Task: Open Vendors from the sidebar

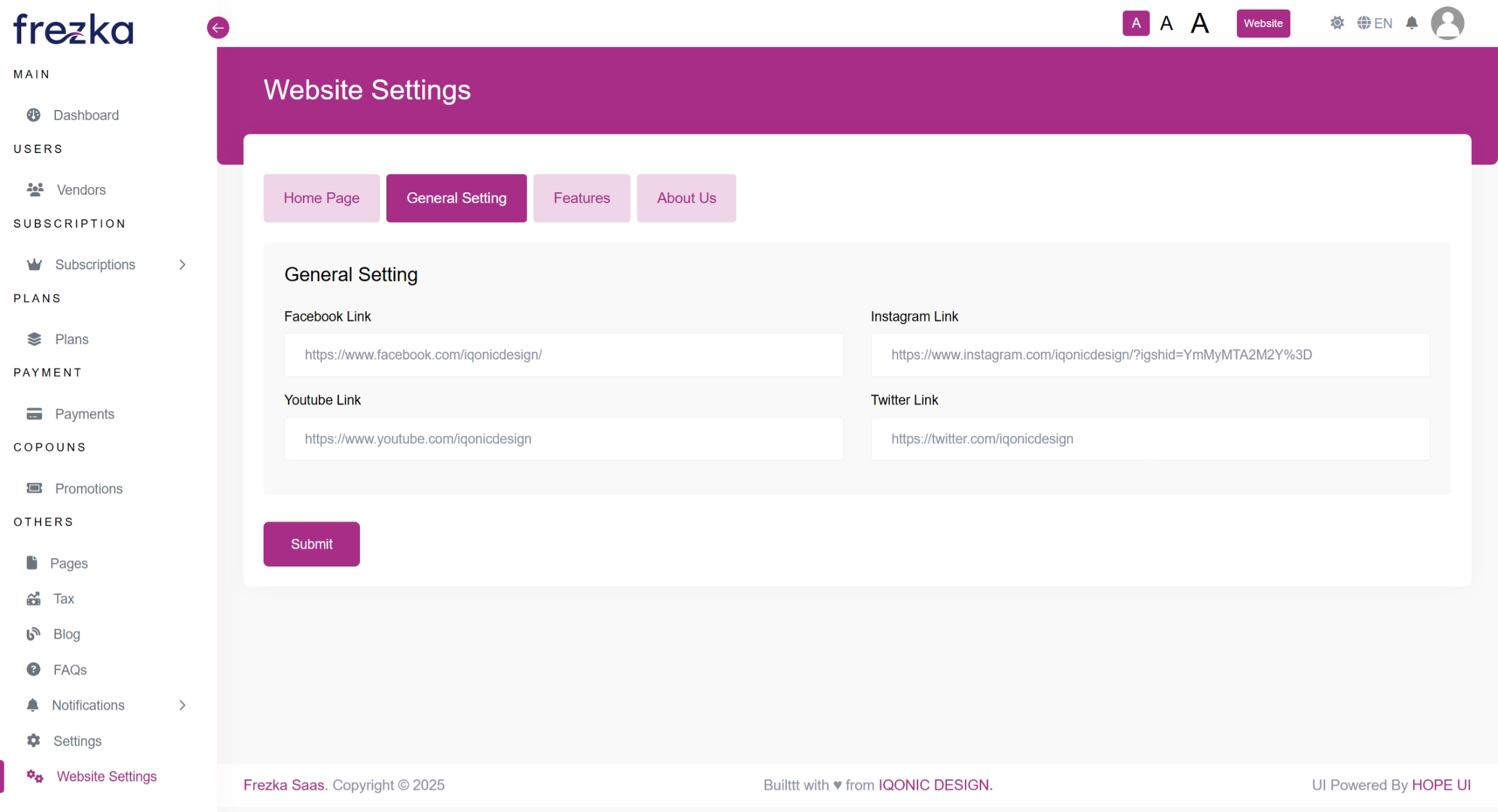Action: (80, 190)
